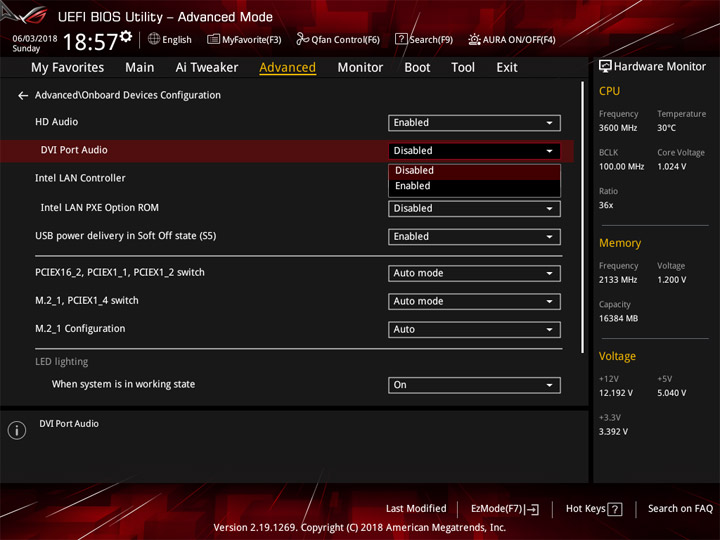
Task: Open USB power delivery in S5 dropdown
Action: 474,237
